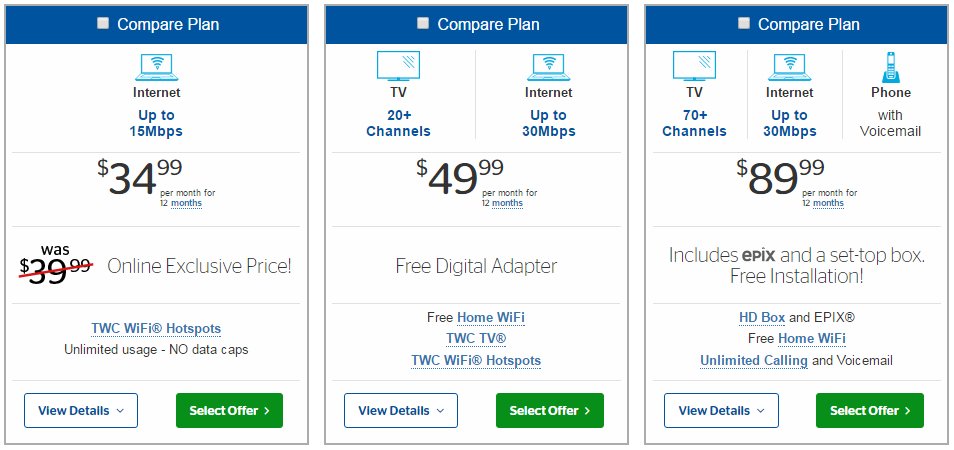Expand View Details for the Internet-only plan
Image resolution: width=954 pixels, height=450 pixels.
(81, 410)
